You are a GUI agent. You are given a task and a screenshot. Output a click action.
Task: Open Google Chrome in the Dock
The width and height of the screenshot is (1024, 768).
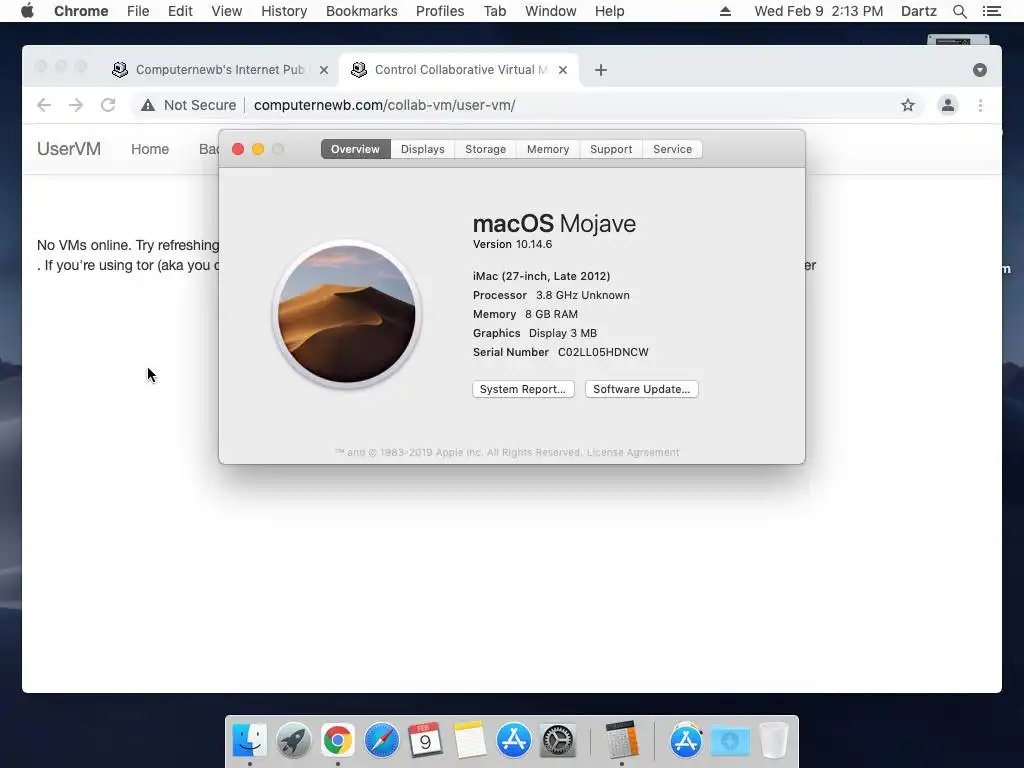[337, 741]
